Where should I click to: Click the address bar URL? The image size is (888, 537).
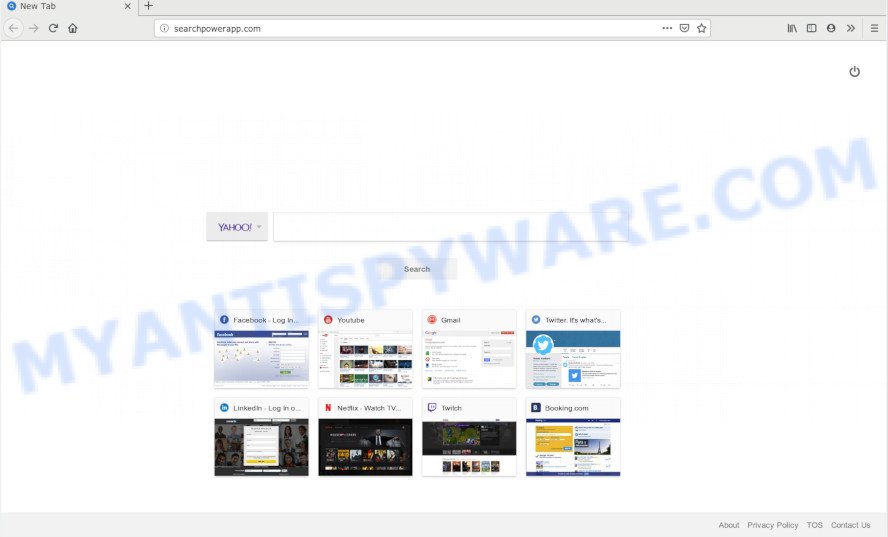click(x=217, y=28)
